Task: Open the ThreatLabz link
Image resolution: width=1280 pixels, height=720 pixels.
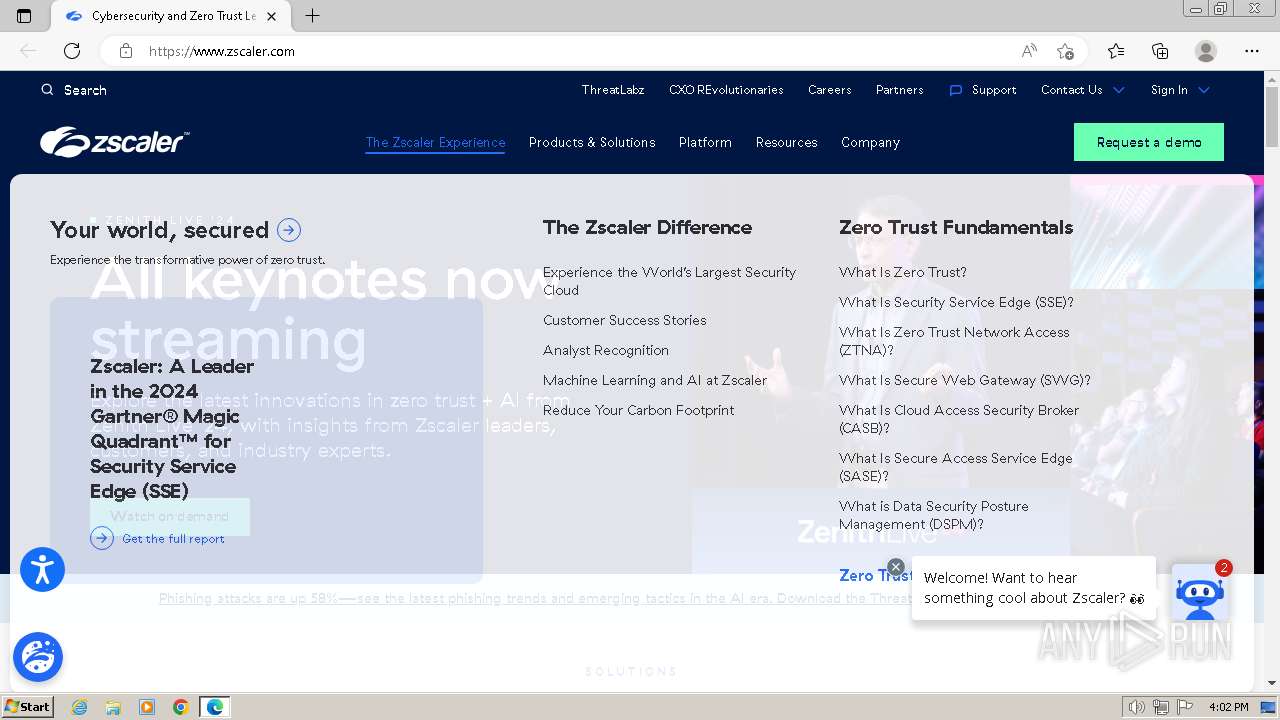Action: coord(613,90)
